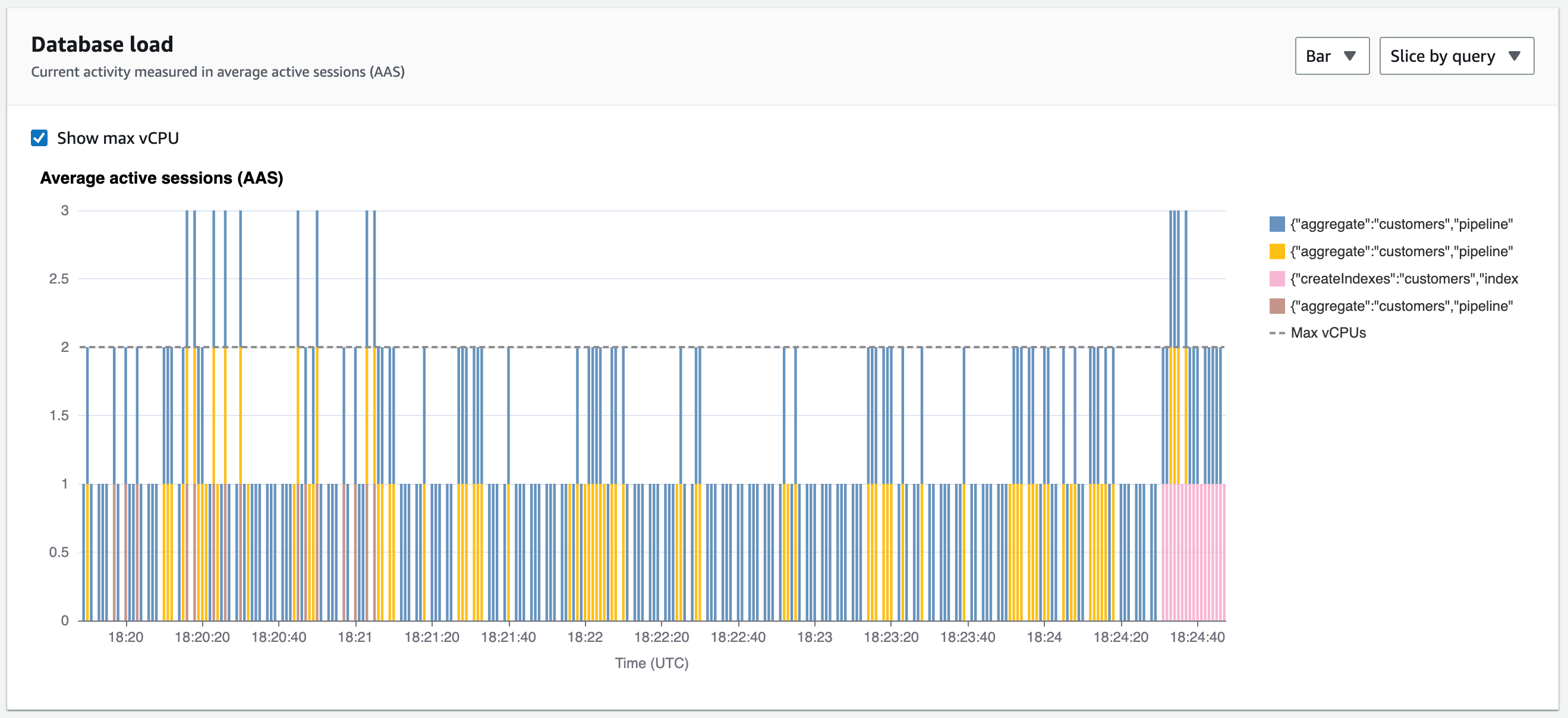Select the createIndexes customers legend label
Screen dimensions: 1568x718
point(1404,279)
